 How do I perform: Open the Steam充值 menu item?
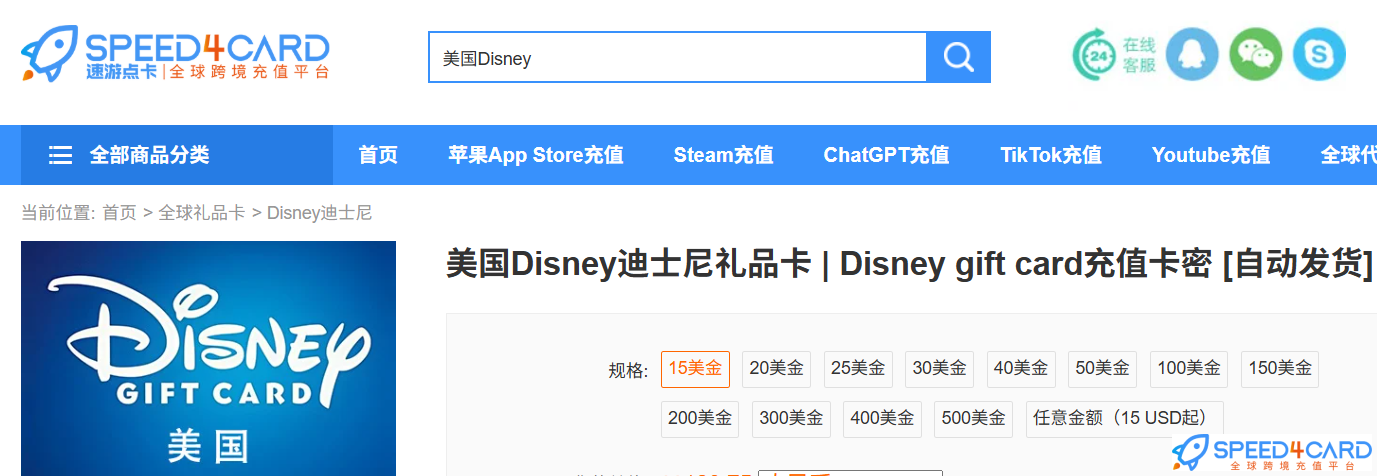pyautogui.click(x=724, y=155)
